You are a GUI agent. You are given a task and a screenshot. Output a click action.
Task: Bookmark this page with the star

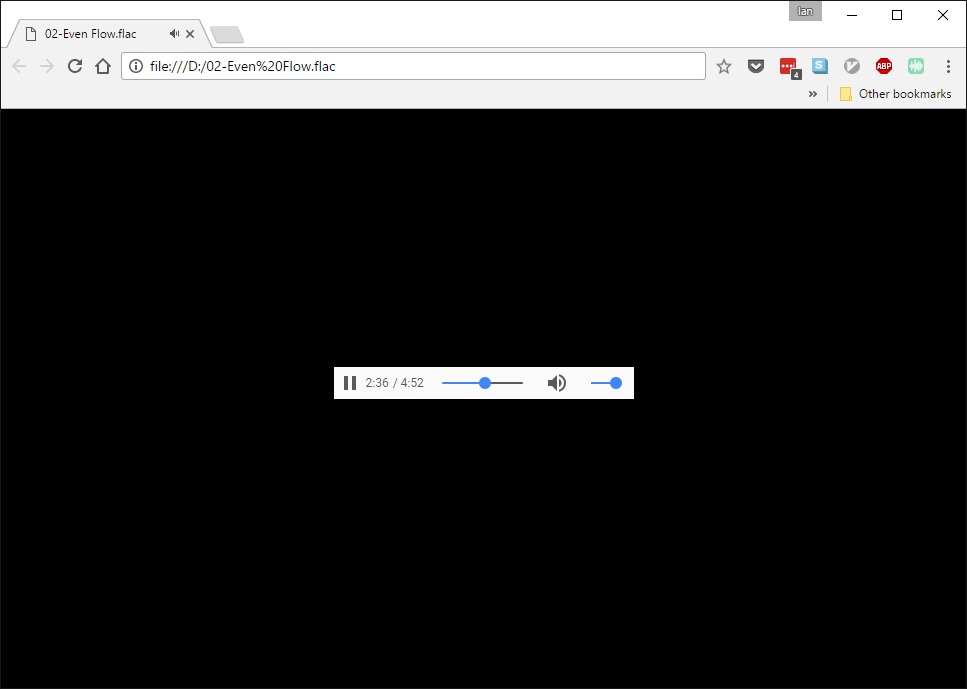(724, 66)
